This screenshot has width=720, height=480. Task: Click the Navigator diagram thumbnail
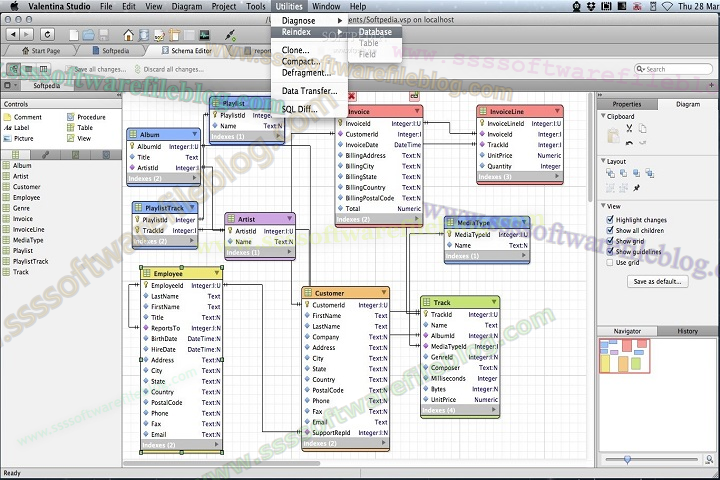point(624,356)
